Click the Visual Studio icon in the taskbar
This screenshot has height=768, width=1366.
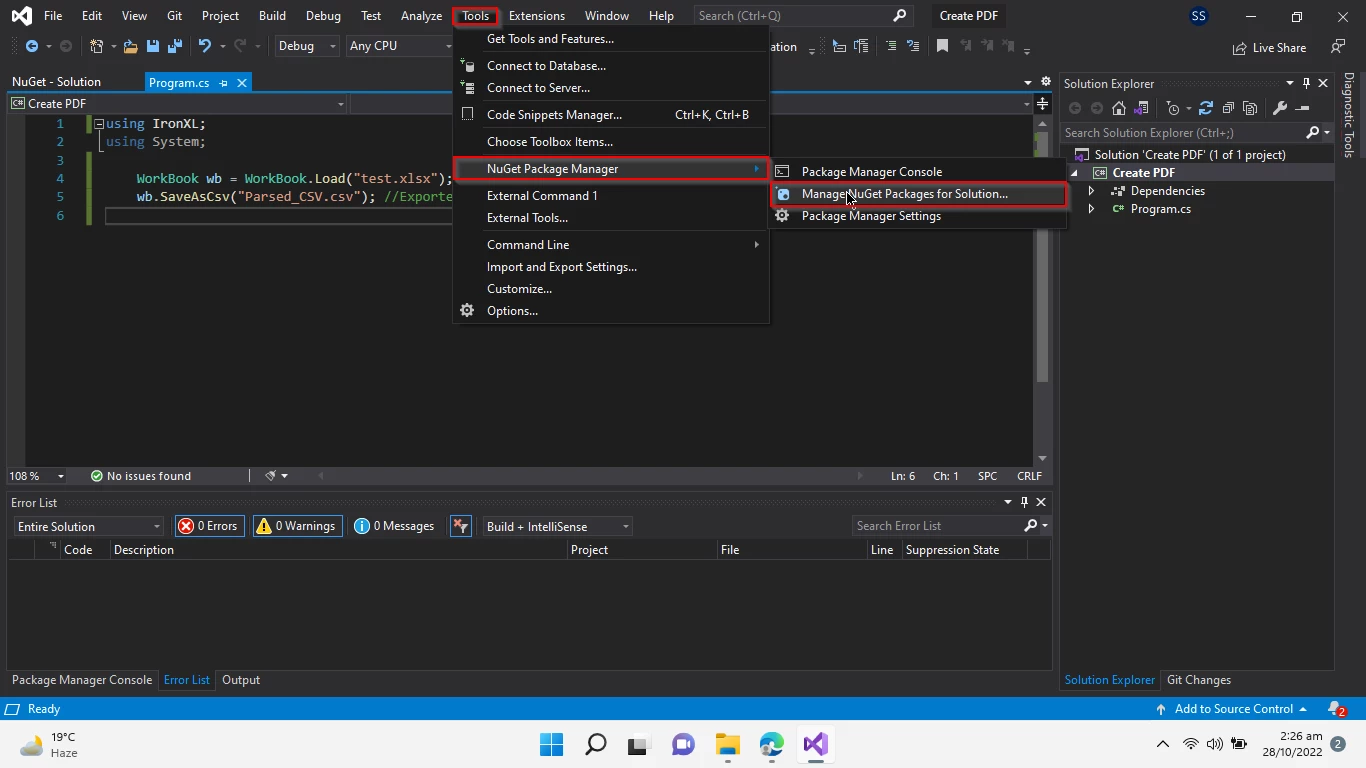[815, 744]
